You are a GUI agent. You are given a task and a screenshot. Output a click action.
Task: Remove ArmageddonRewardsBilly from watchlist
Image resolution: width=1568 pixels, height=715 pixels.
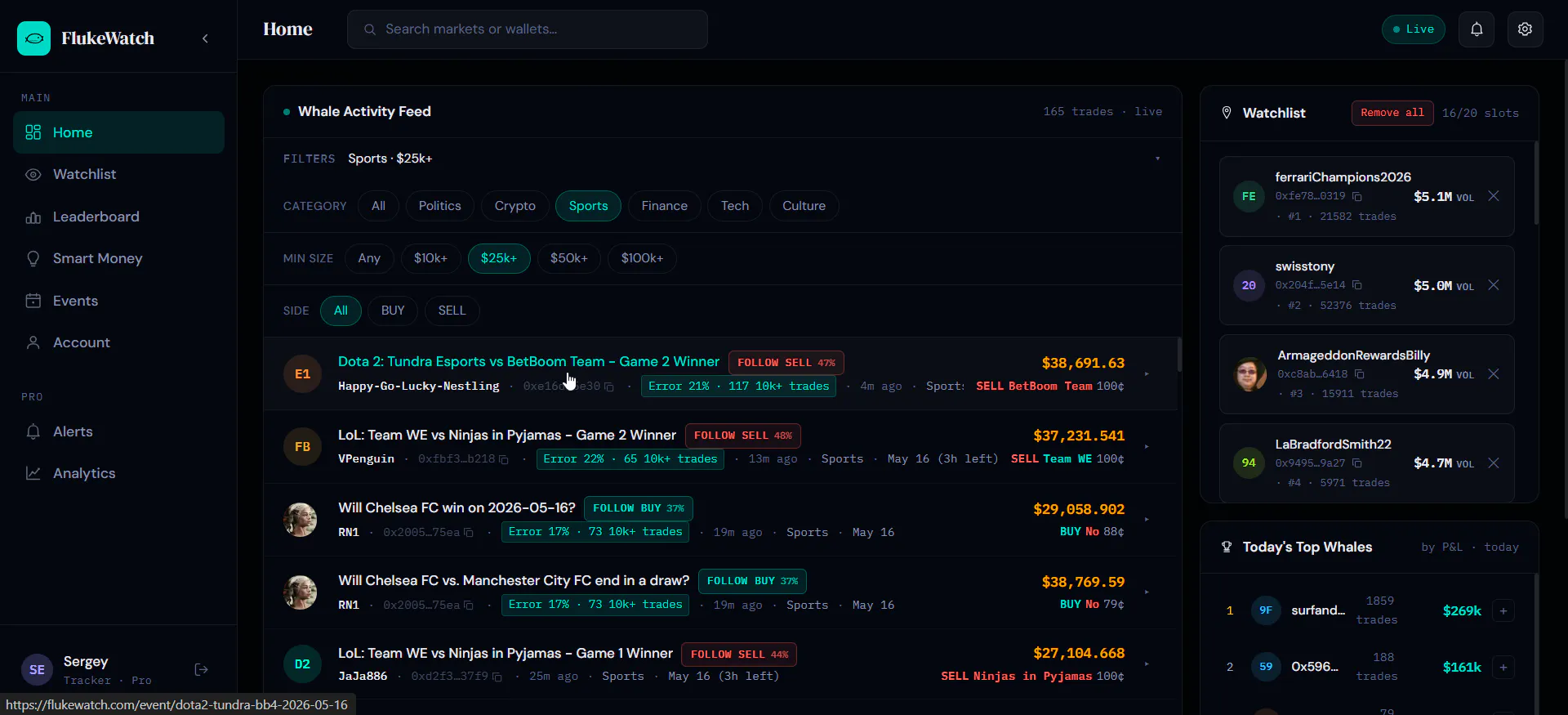1494,374
